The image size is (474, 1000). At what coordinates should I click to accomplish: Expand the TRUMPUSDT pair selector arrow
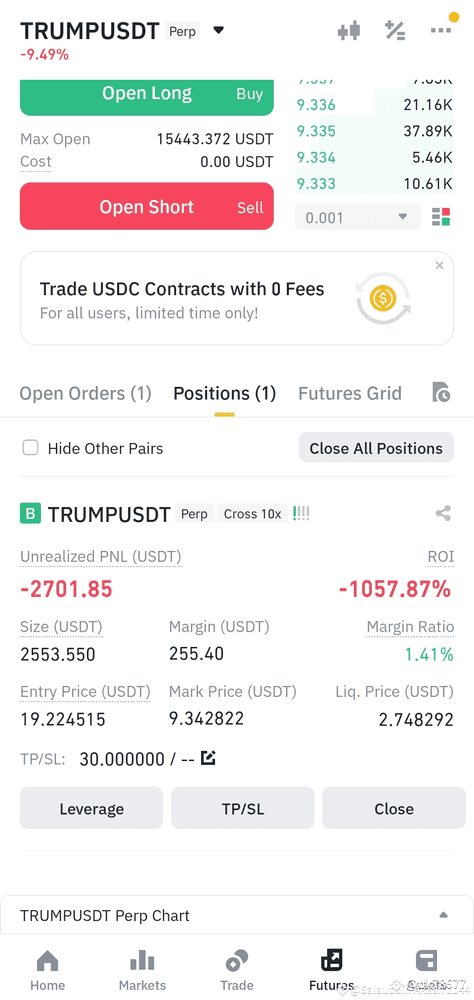(x=218, y=30)
